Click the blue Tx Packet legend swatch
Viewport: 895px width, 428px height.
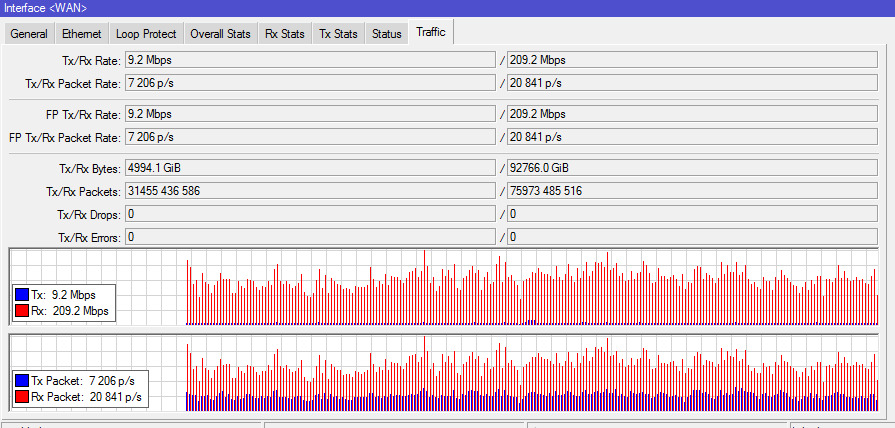22,382
